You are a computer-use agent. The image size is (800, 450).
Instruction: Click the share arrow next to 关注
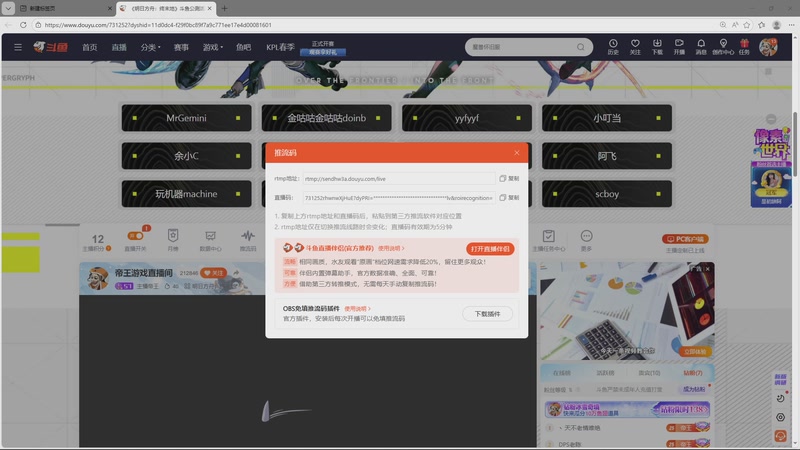(236, 273)
